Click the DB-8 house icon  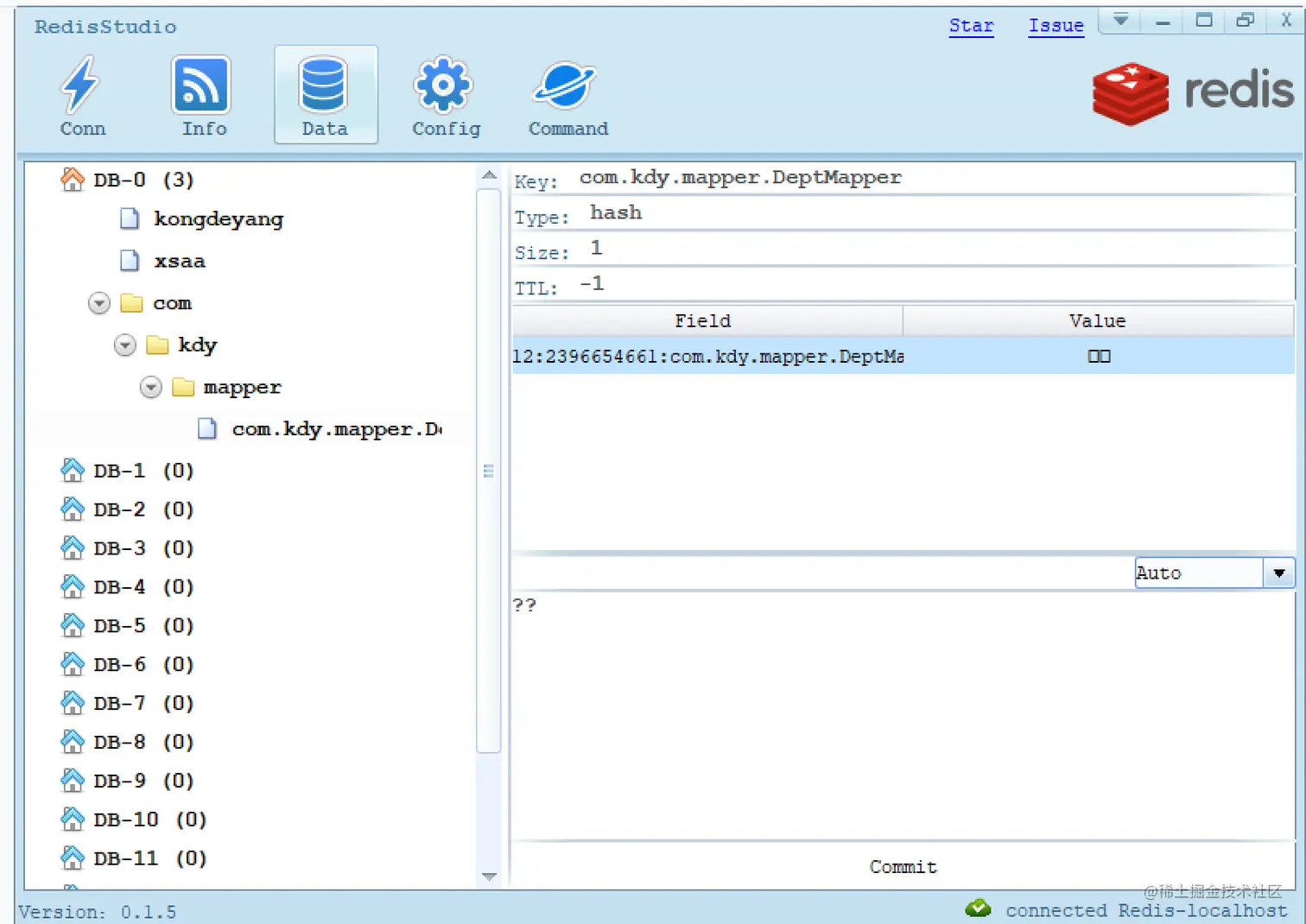click(x=73, y=742)
